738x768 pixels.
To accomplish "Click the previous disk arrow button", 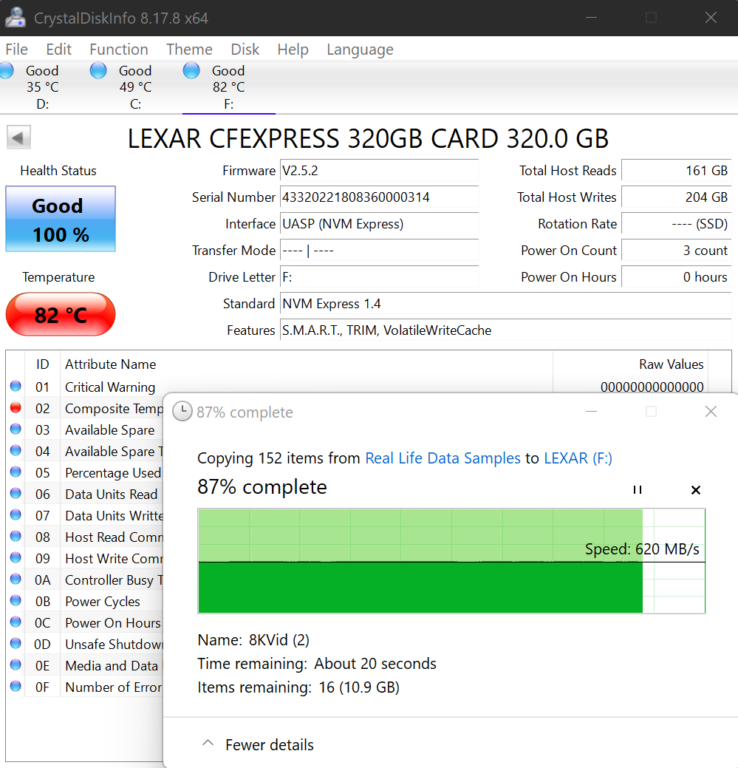I will 19,138.
